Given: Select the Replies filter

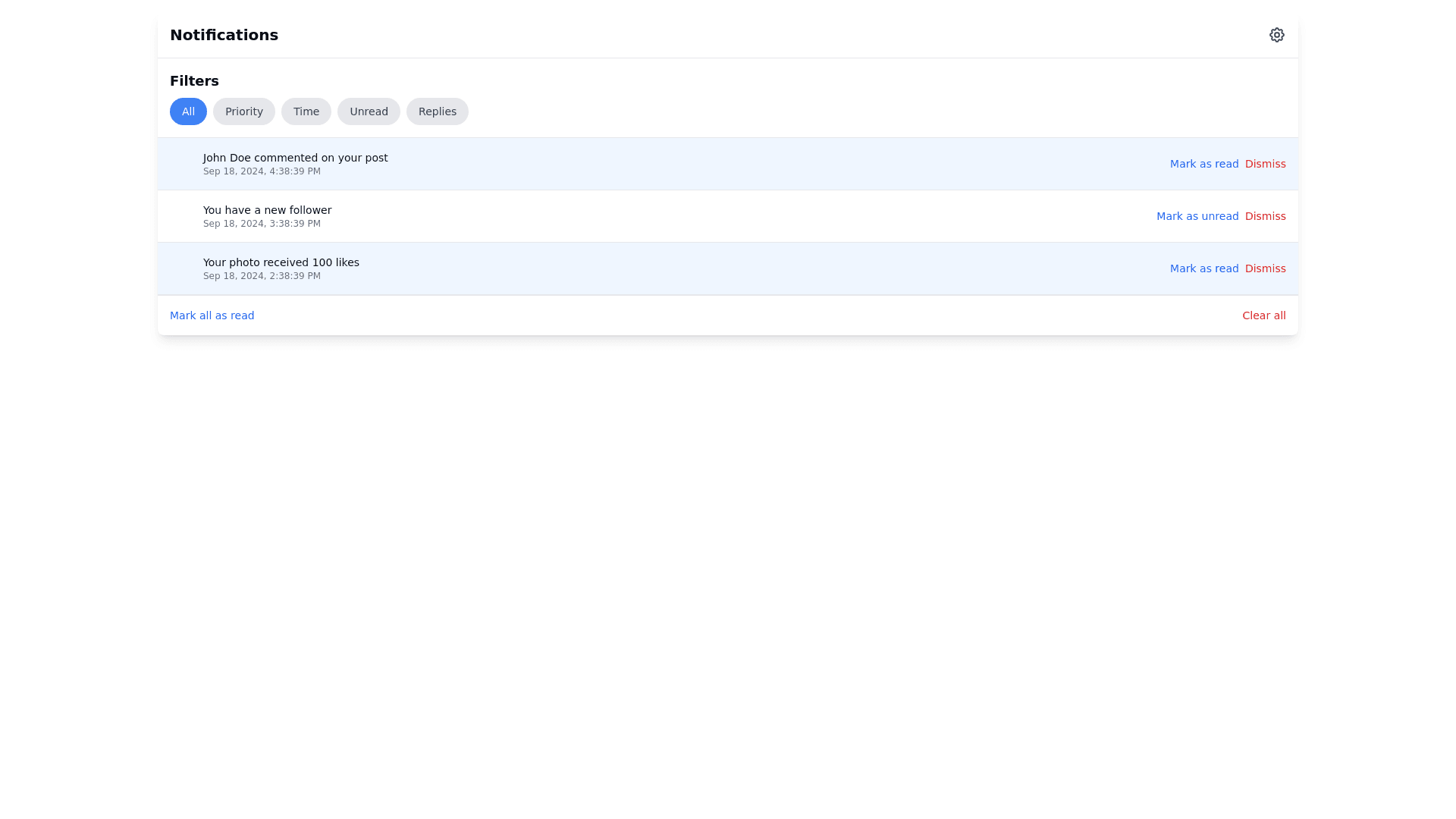Looking at the screenshot, I should (x=437, y=111).
